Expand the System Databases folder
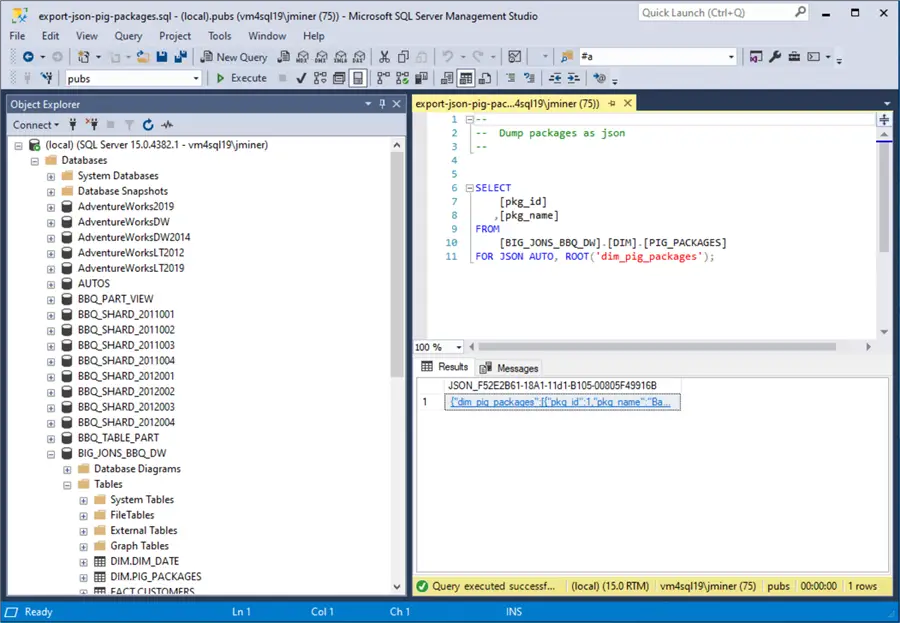 coord(51,176)
